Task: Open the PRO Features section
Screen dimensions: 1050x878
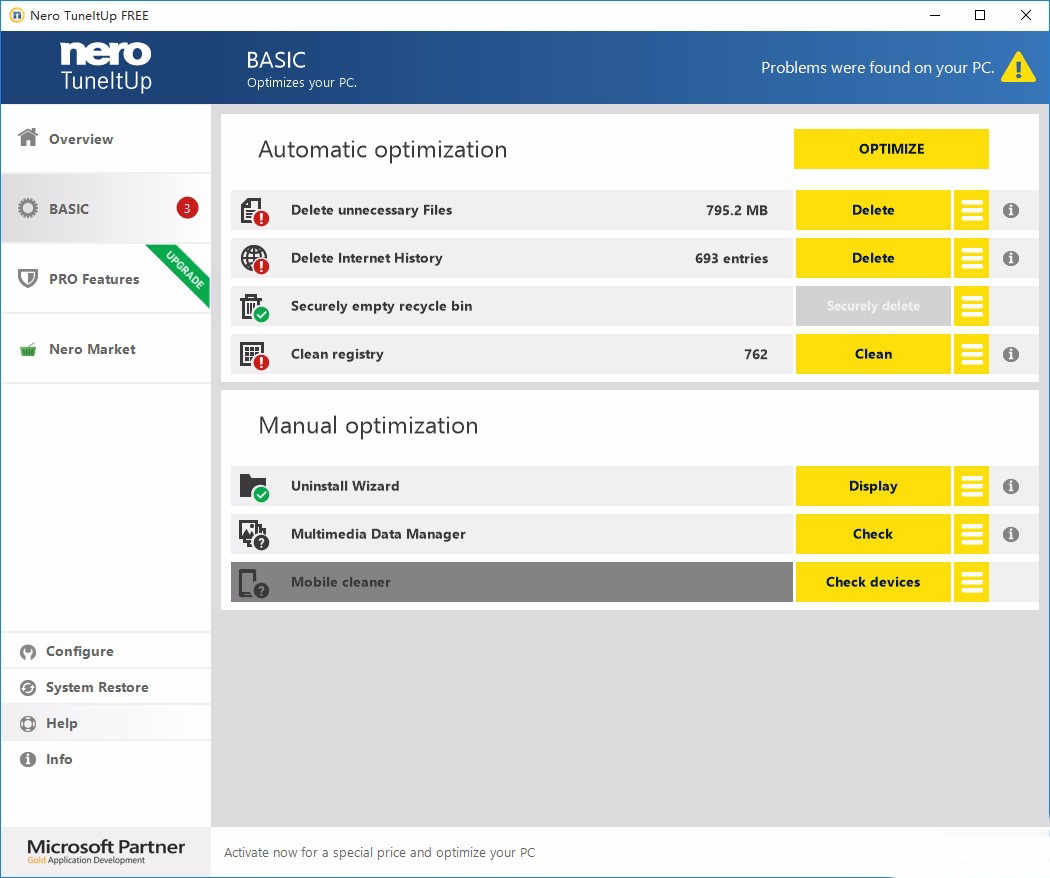Action: point(106,279)
